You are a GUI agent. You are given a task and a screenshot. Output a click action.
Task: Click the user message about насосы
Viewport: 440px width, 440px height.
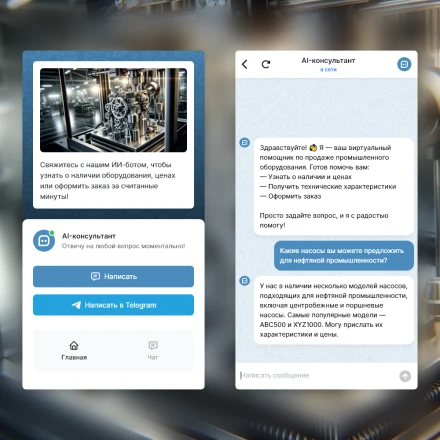coord(344,256)
